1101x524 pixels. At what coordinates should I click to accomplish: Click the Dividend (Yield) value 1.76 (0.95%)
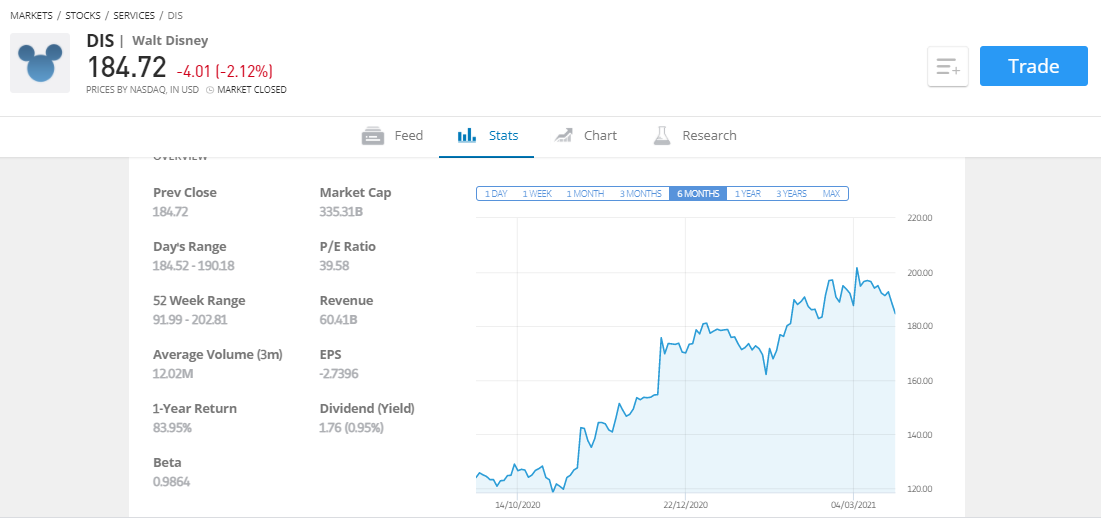[x=351, y=428]
